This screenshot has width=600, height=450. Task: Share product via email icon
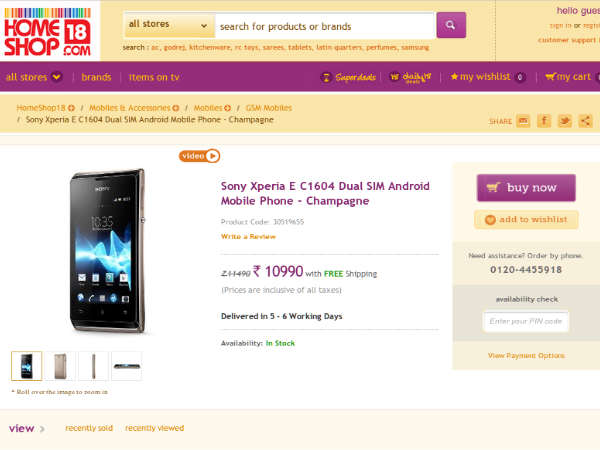click(523, 121)
